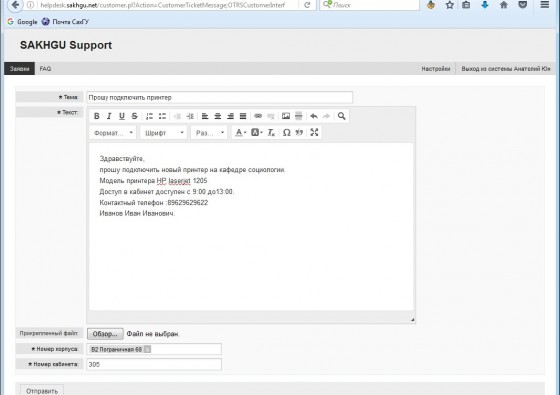Click the address bar URL
The width and height of the screenshot is (560, 395).
(x=162, y=5)
